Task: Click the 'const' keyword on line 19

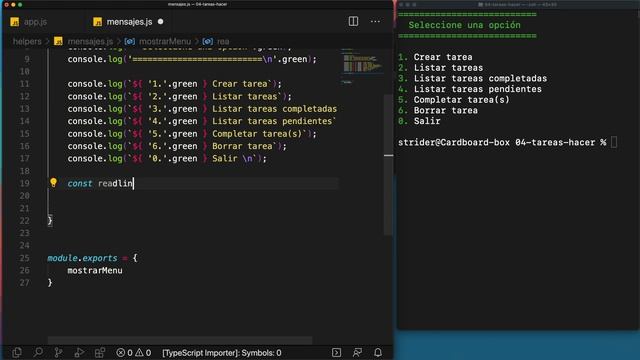Action: click(80, 184)
